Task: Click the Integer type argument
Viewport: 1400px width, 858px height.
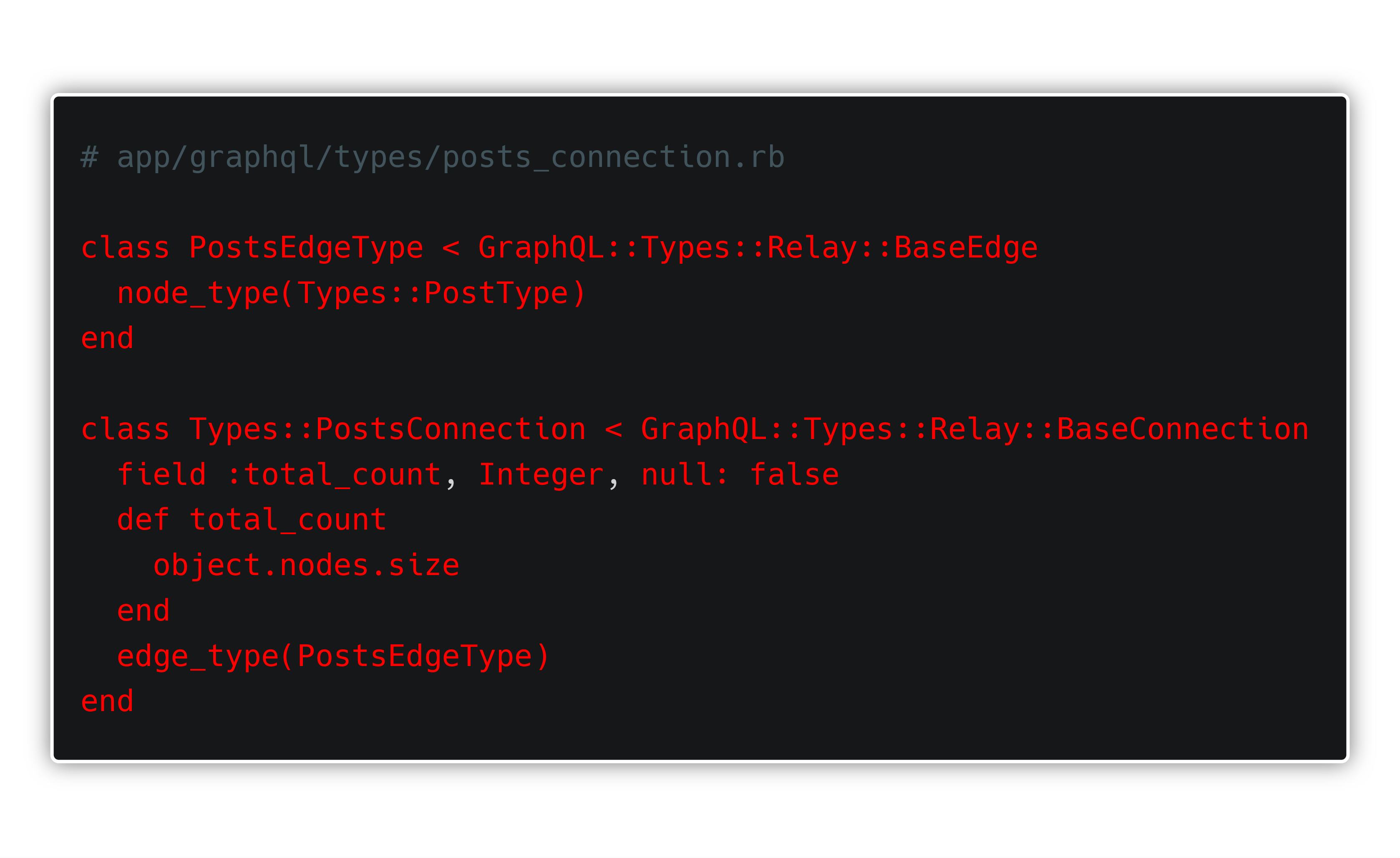Action: pos(541,475)
